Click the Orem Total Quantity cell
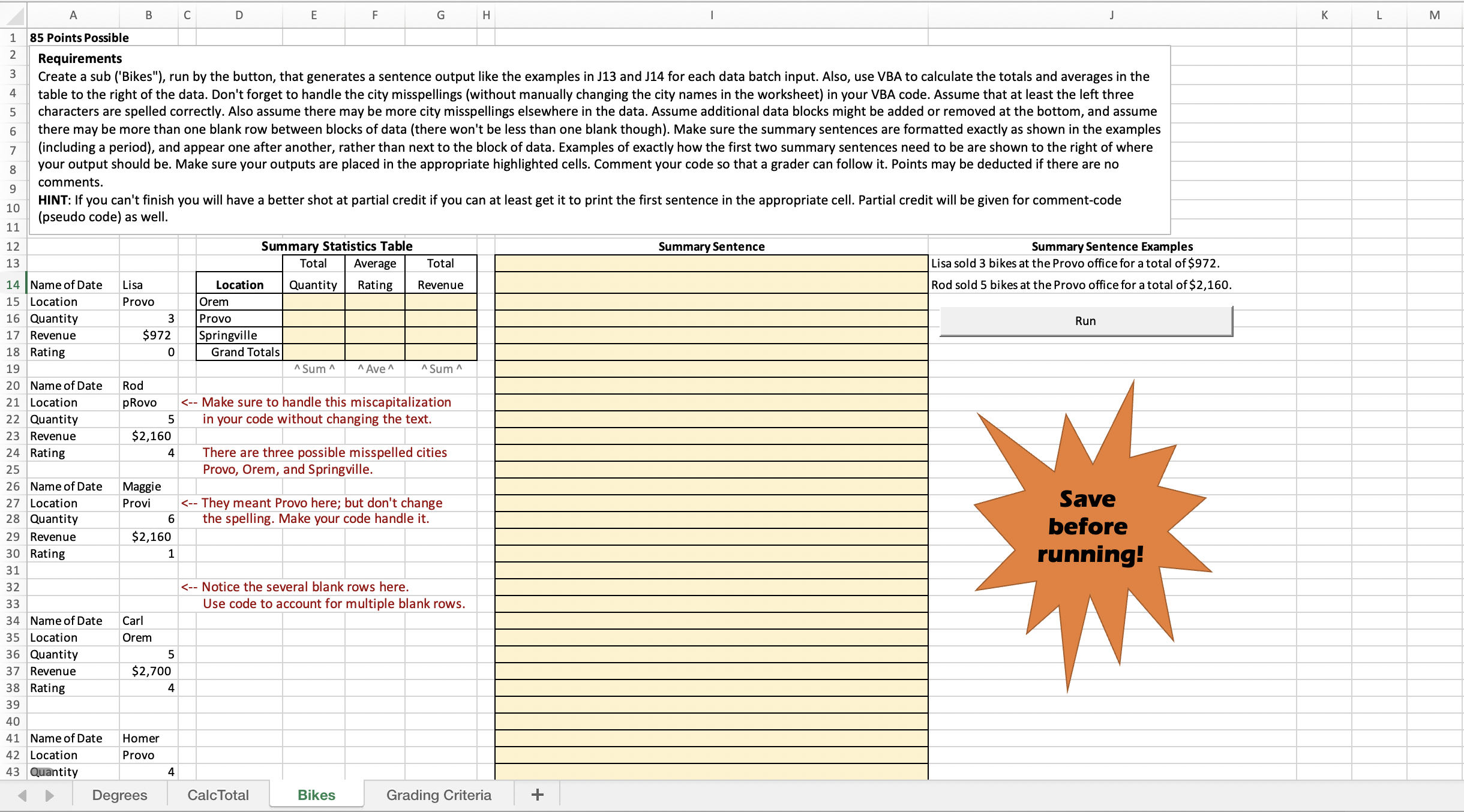Screen dimensions: 1464x812 point(313,302)
